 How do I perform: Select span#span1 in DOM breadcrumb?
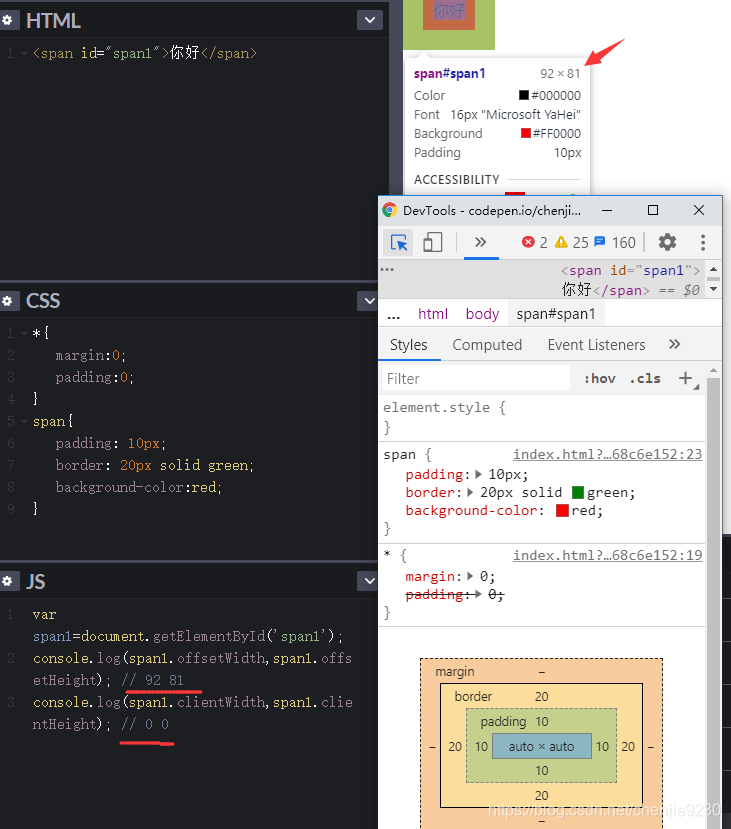click(556, 314)
